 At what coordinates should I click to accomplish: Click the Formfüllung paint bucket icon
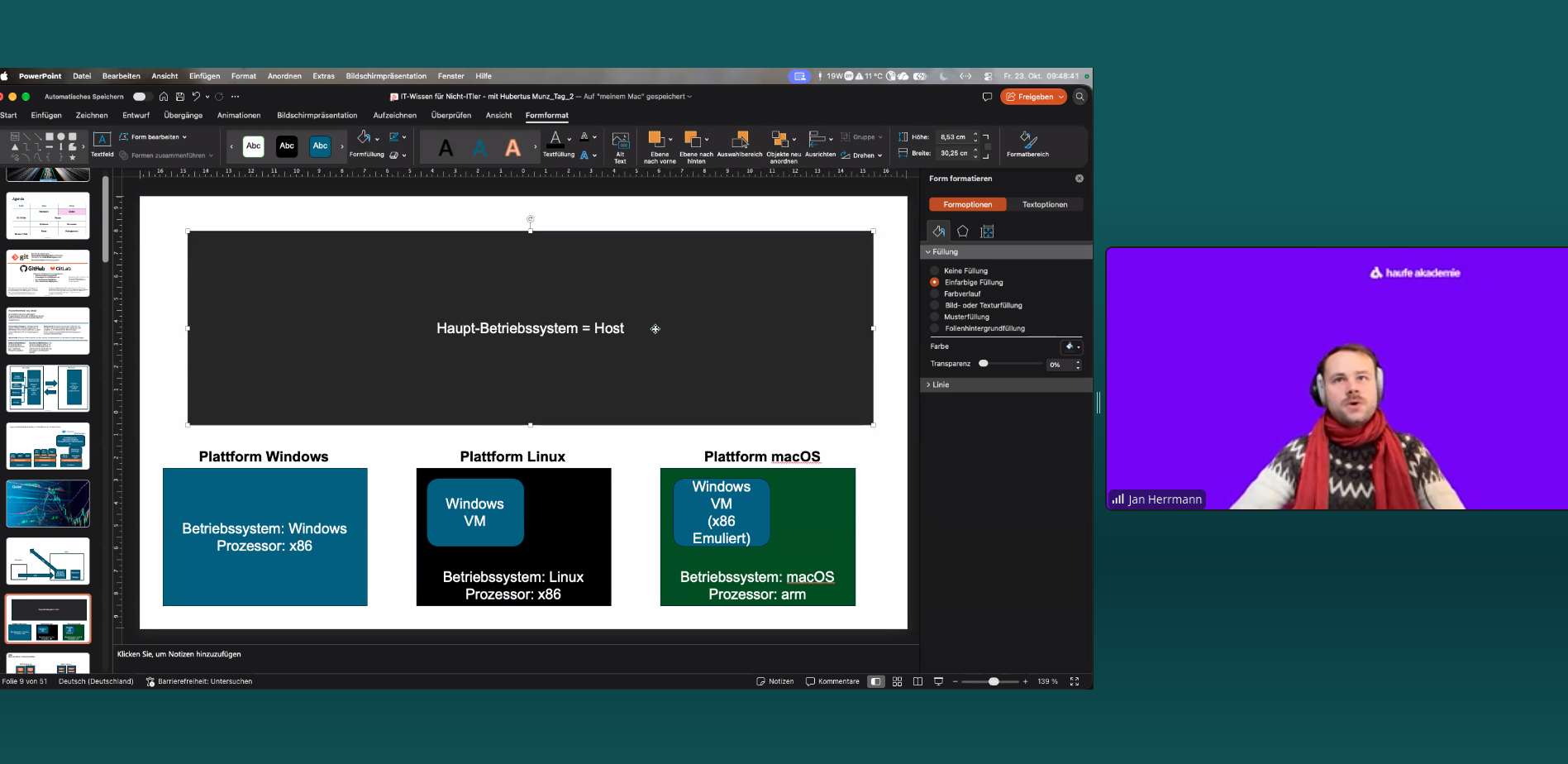(x=363, y=137)
